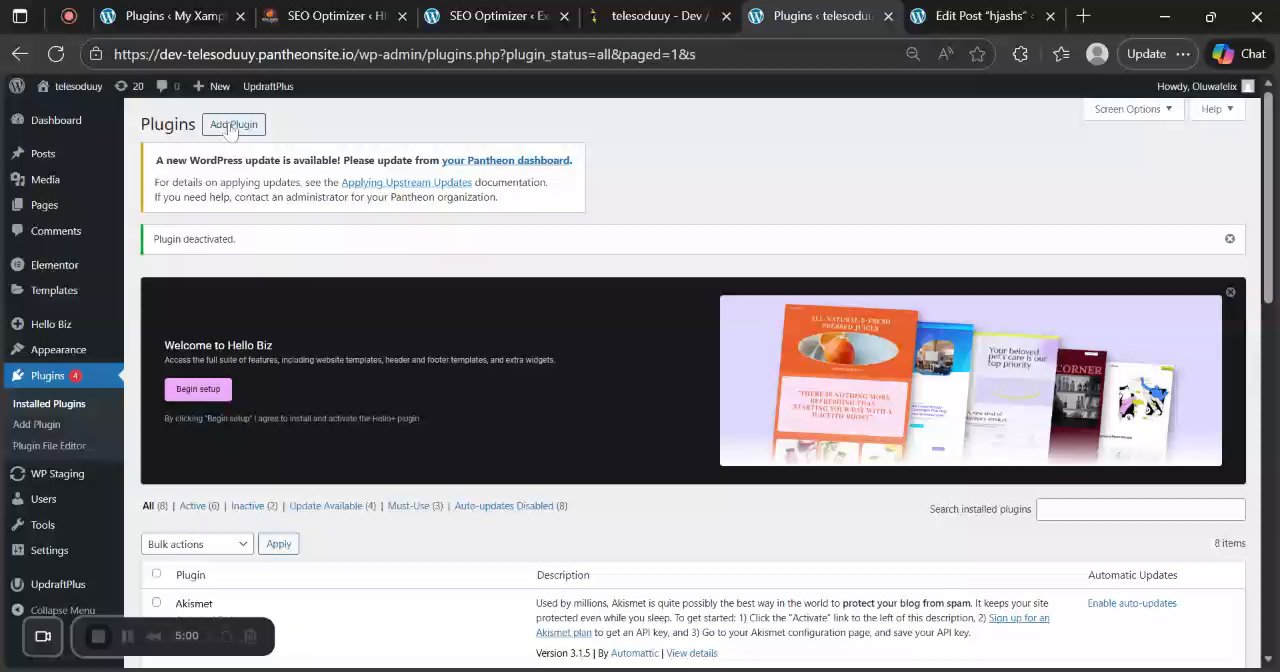Viewport: 1280px width, 672px height.
Task: Open the Appearance brush icon in sidebar
Action: pyautogui.click(x=17, y=350)
